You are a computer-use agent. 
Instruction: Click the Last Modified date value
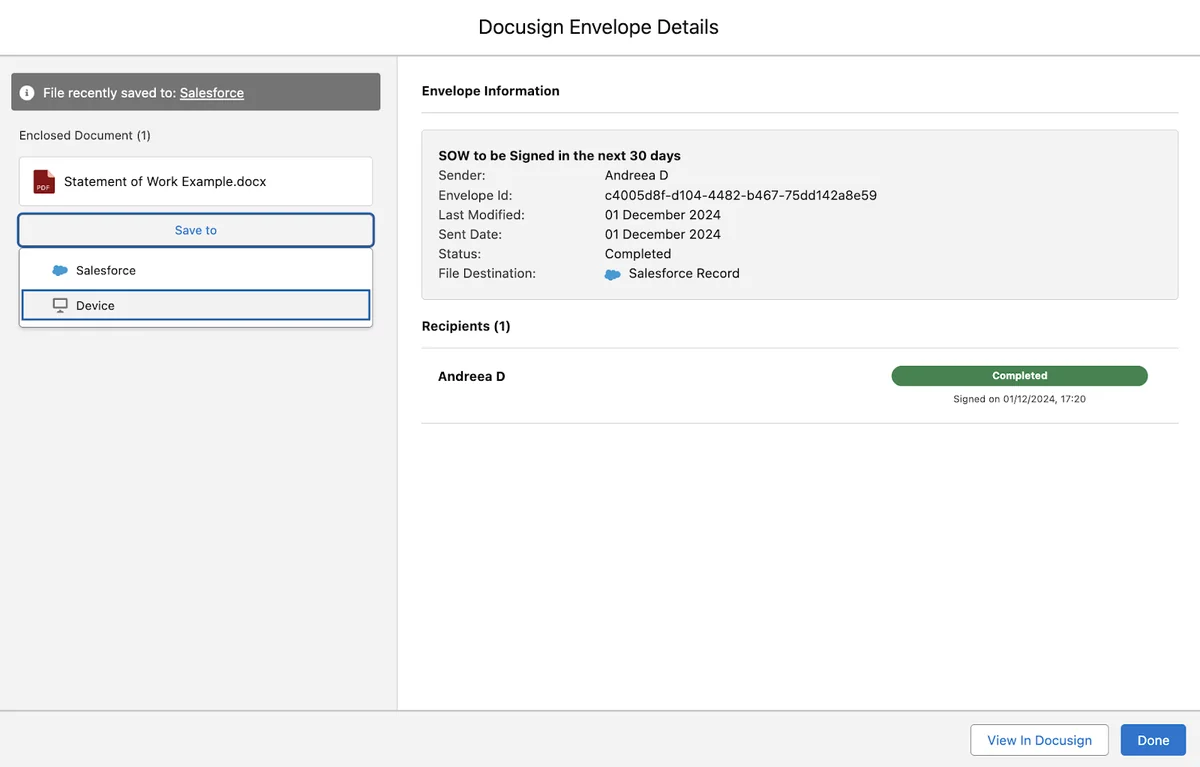[x=663, y=215]
